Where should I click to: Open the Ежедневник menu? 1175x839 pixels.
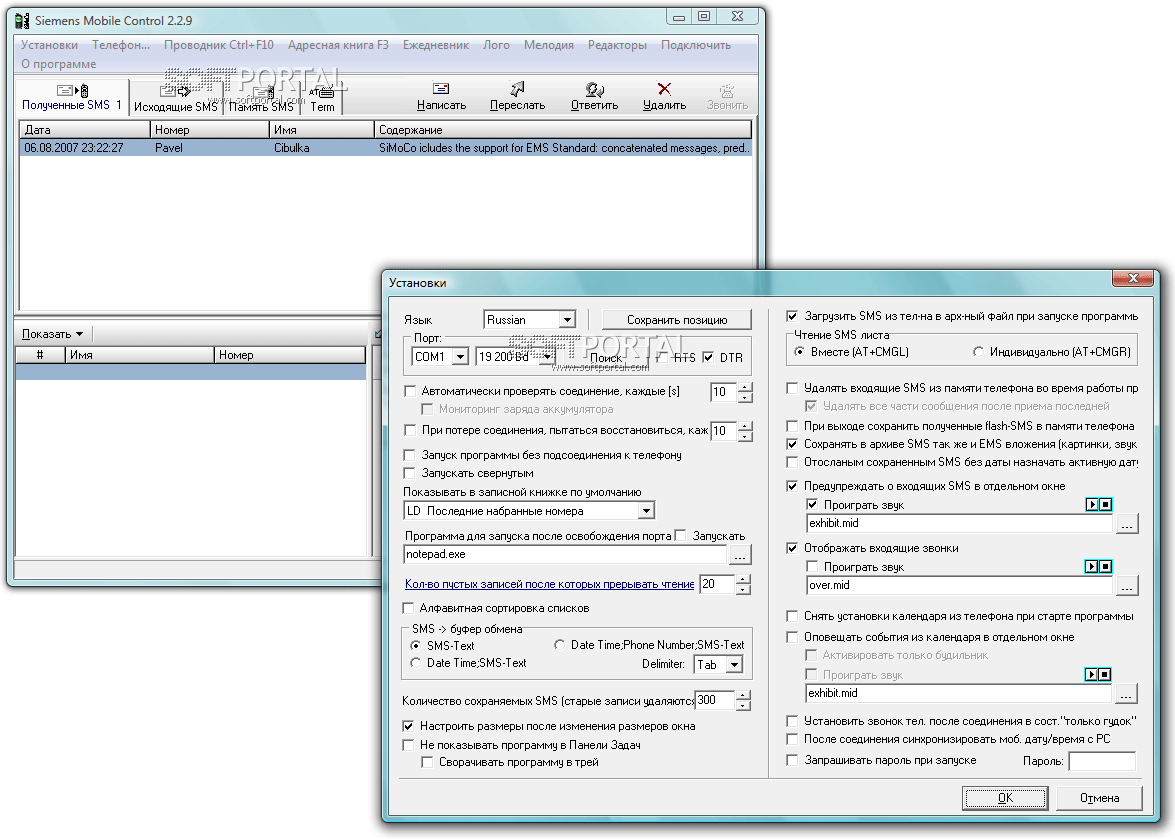coord(436,45)
